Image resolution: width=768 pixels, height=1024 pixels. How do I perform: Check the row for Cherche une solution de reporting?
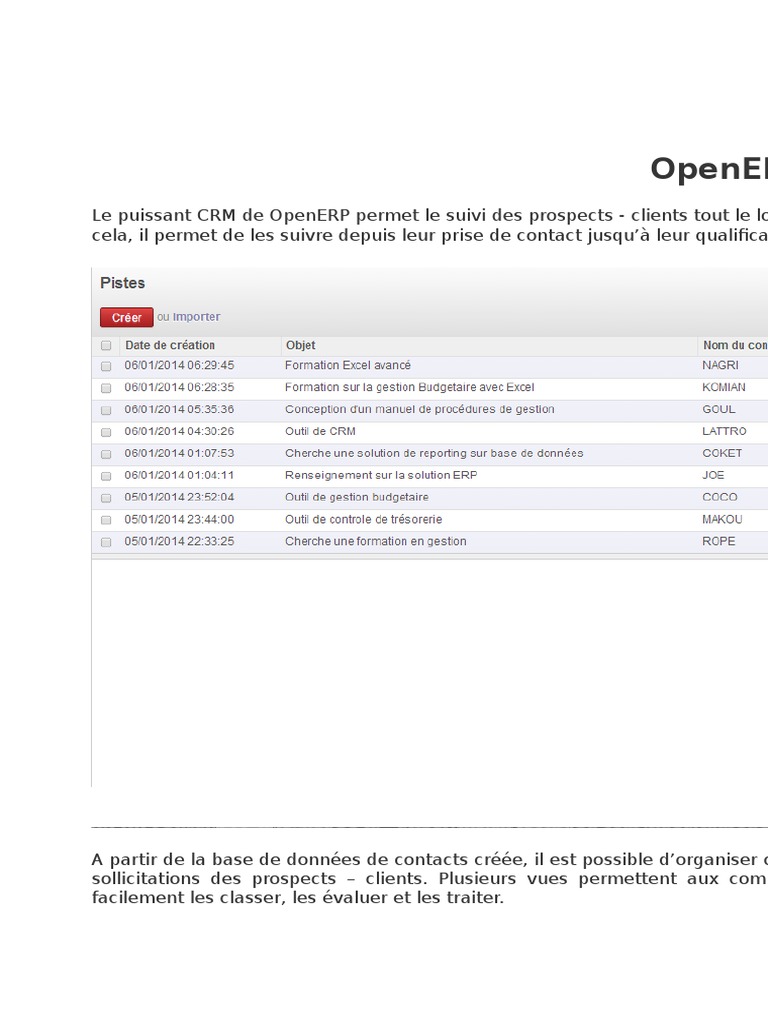click(x=106, y=454)
